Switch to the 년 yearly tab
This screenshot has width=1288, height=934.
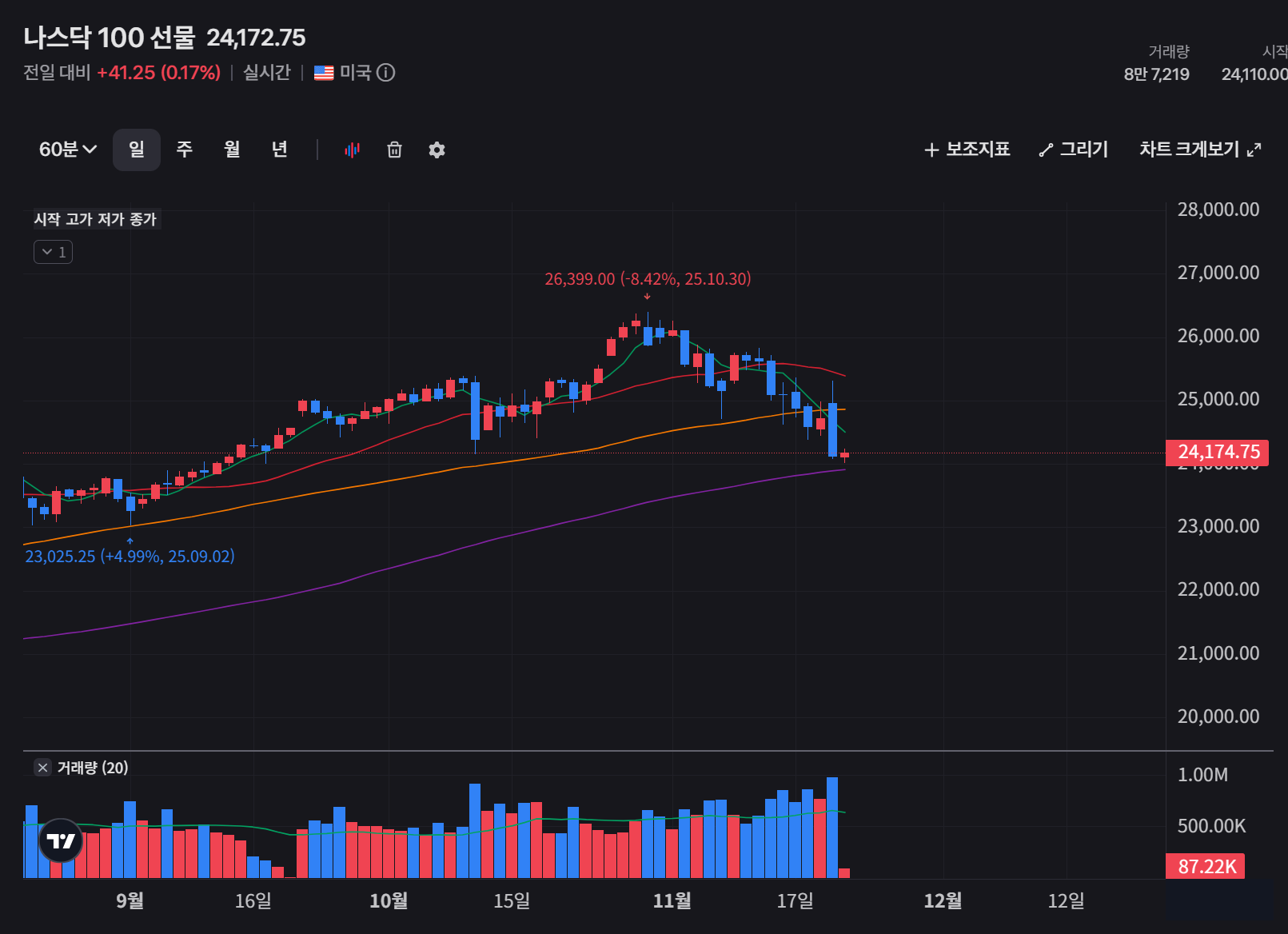click(279, 150)
